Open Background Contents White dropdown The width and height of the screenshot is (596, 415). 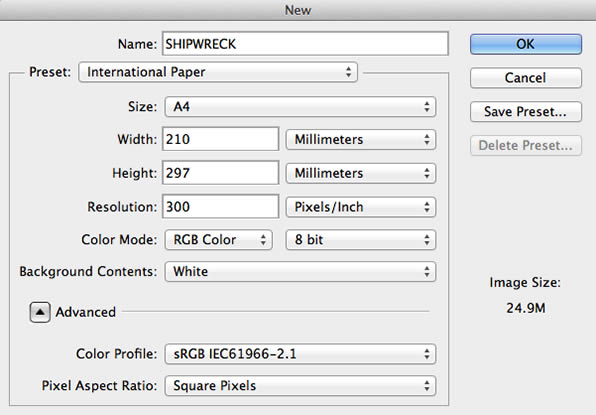[300, 272]
